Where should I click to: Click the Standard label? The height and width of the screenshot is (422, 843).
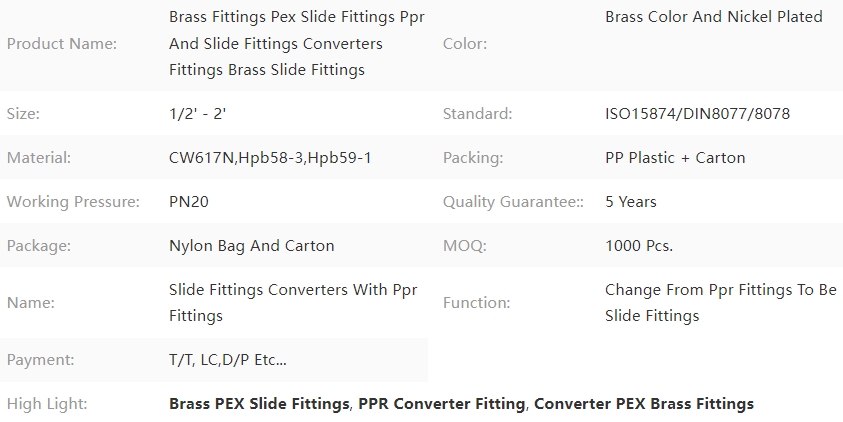click(x=477, y=113)
